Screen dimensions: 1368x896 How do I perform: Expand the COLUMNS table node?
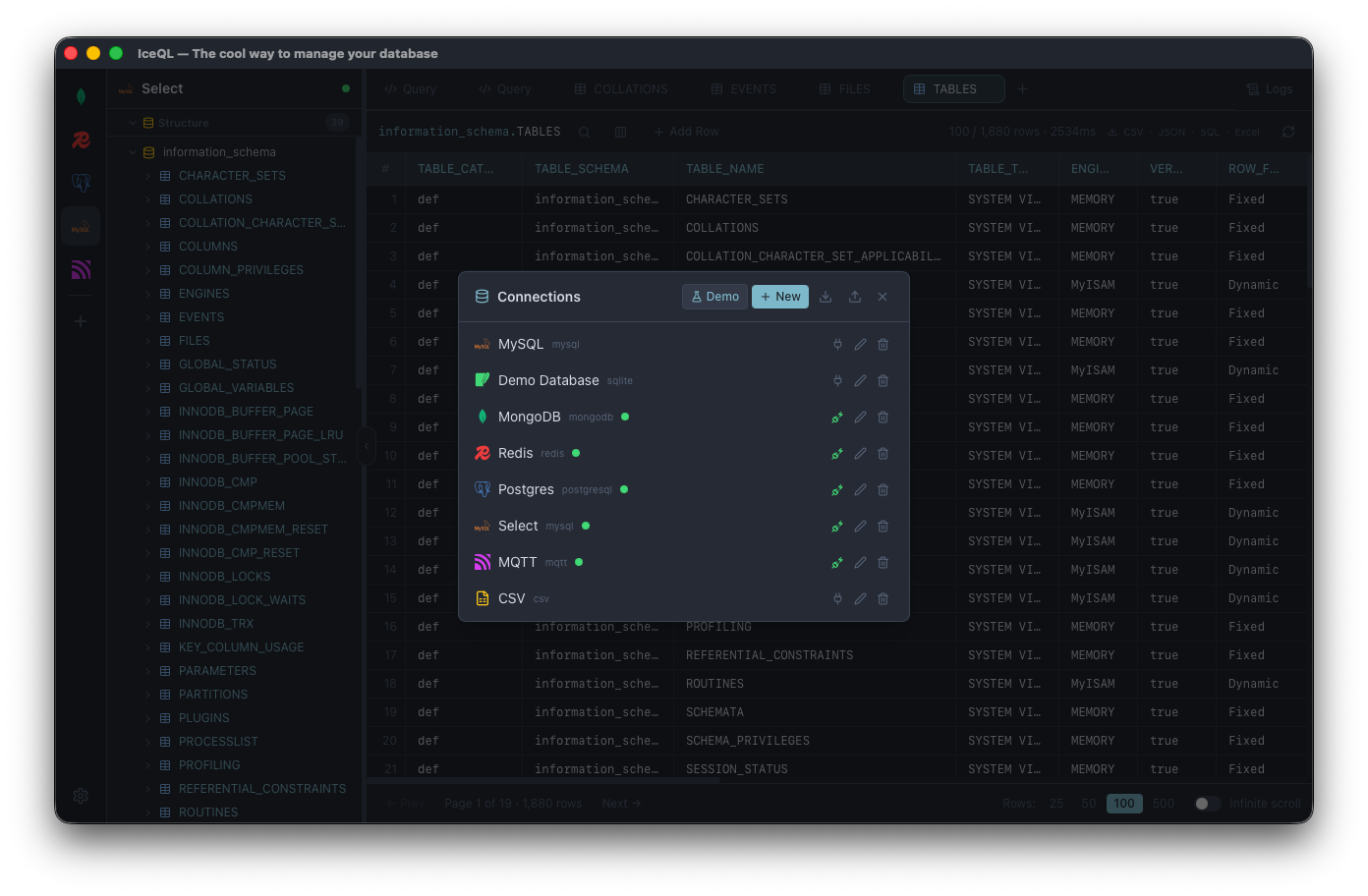tap(148, 247)
